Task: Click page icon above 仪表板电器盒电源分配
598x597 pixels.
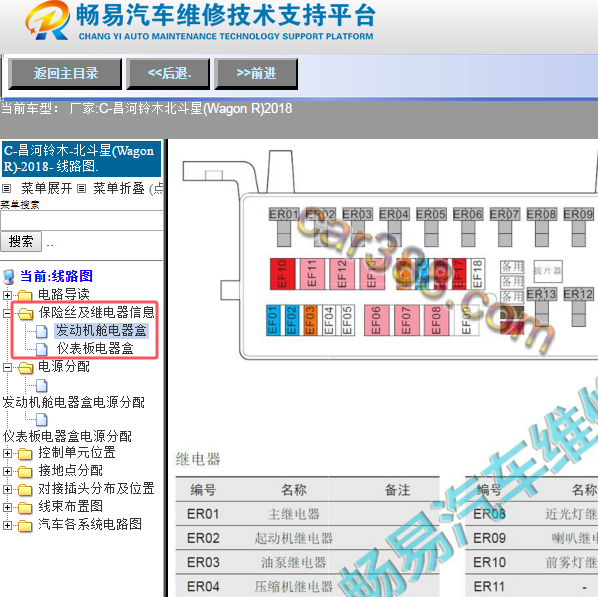Action: click(42, 420)
